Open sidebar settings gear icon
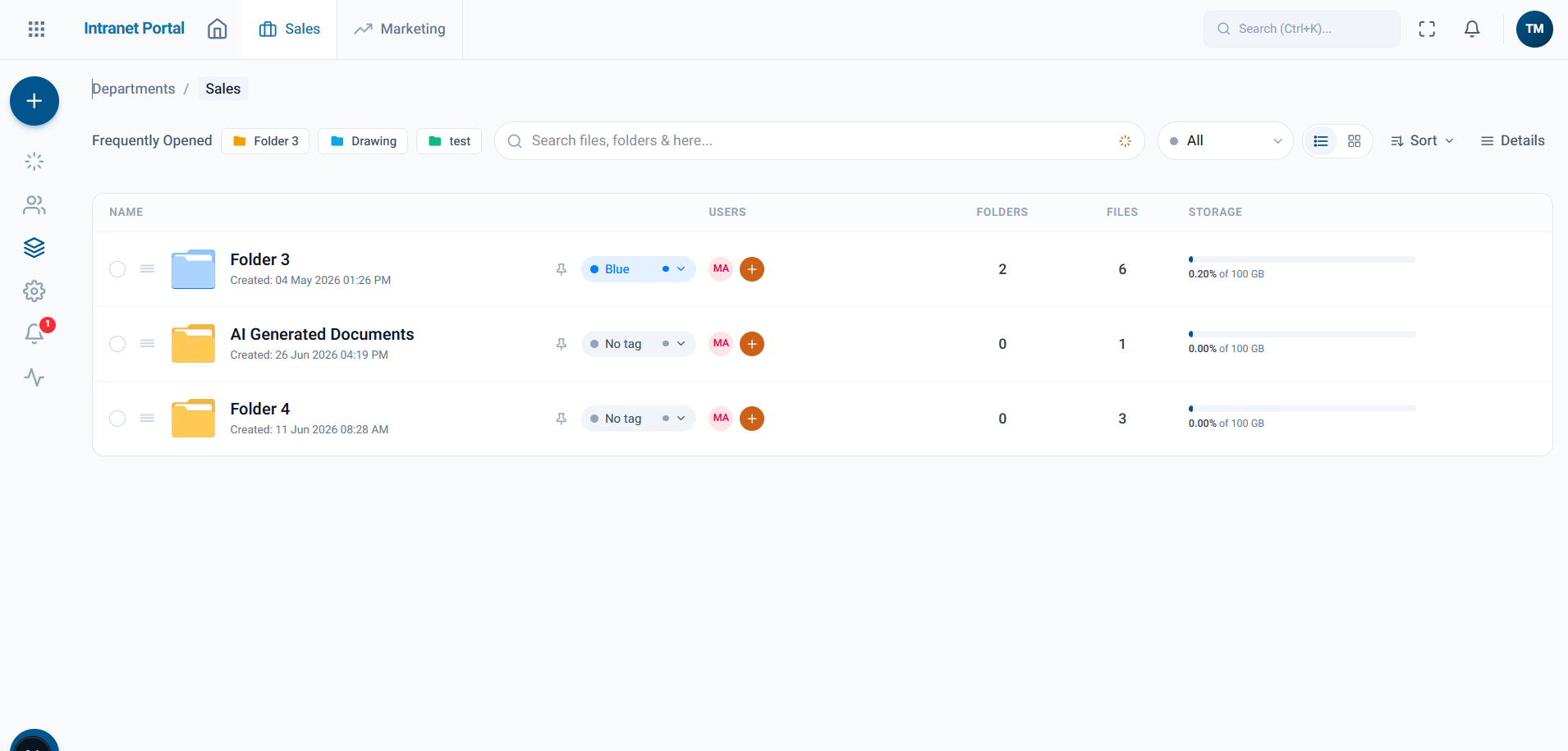Viewport: 1568px width, 751px height. 34,291
